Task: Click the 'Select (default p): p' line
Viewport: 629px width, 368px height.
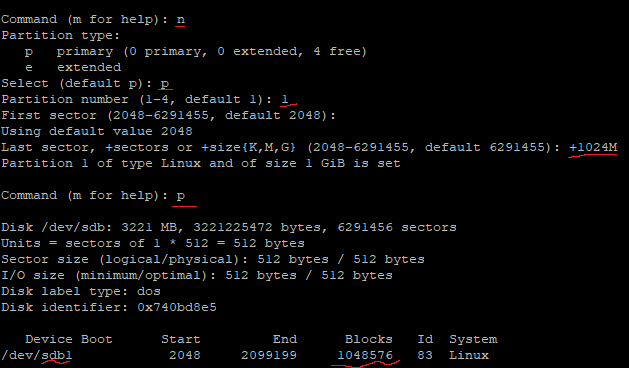Action: click(x=85, y=83)
